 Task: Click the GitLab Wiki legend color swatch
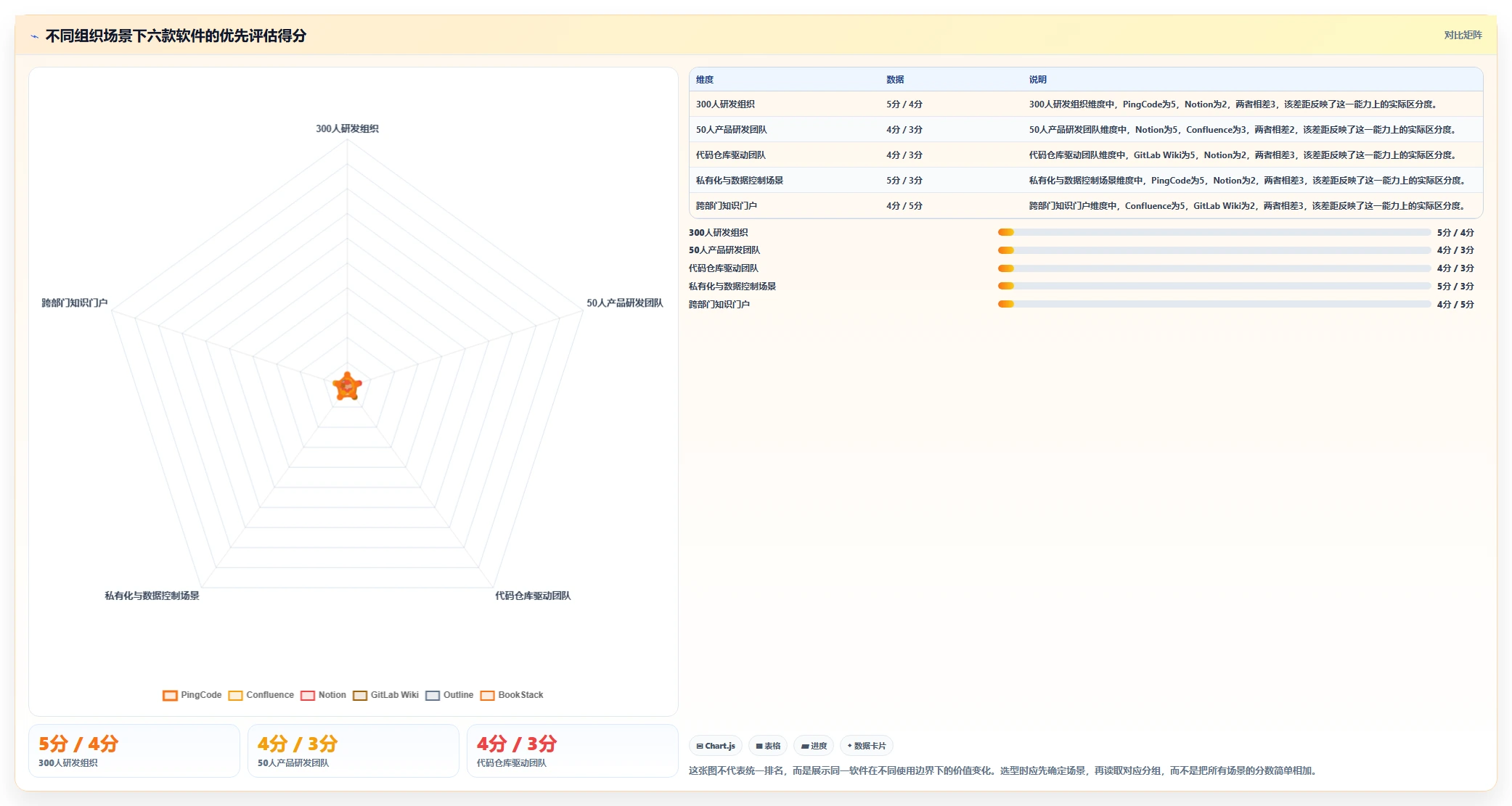(x=360, y=696)
